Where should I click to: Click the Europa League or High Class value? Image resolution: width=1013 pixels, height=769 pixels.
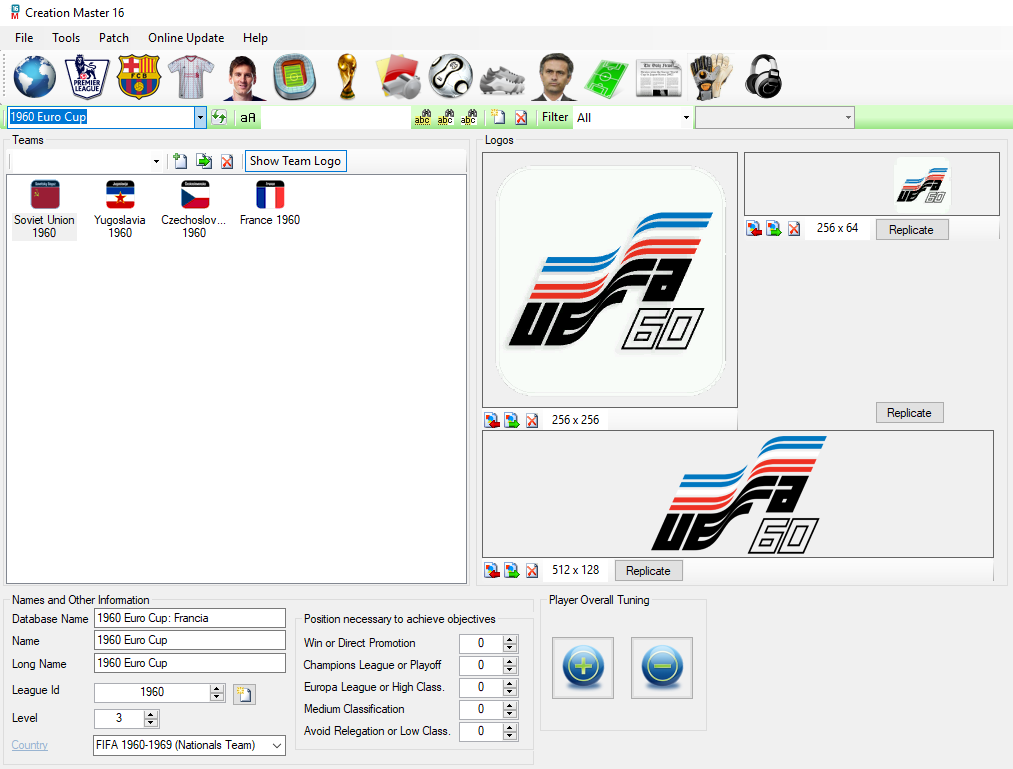pos(481,687)
